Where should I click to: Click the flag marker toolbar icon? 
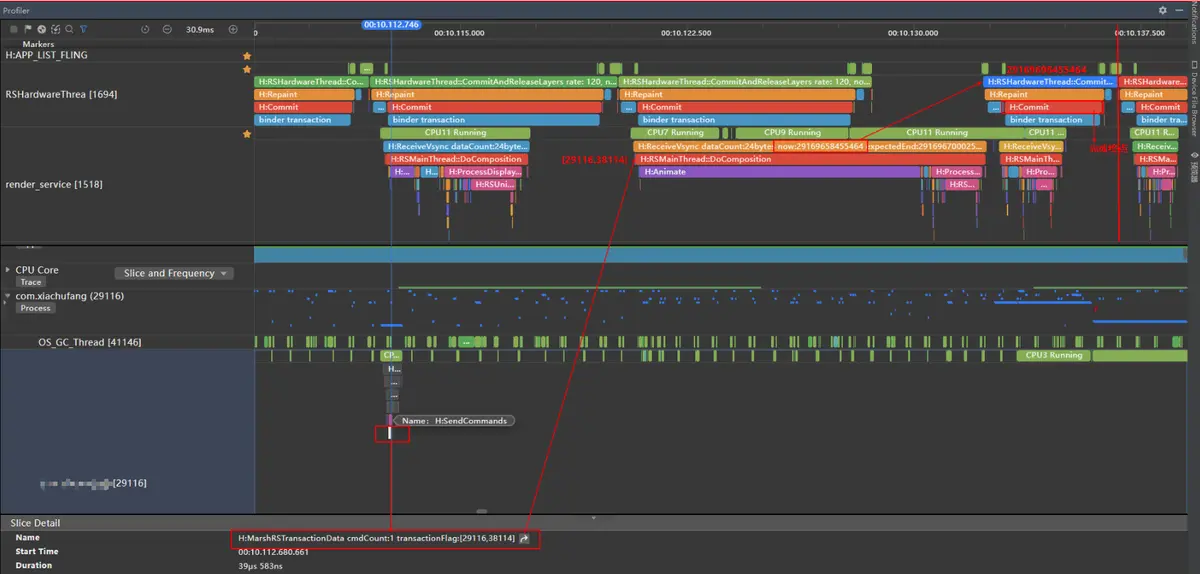[28, 29]
